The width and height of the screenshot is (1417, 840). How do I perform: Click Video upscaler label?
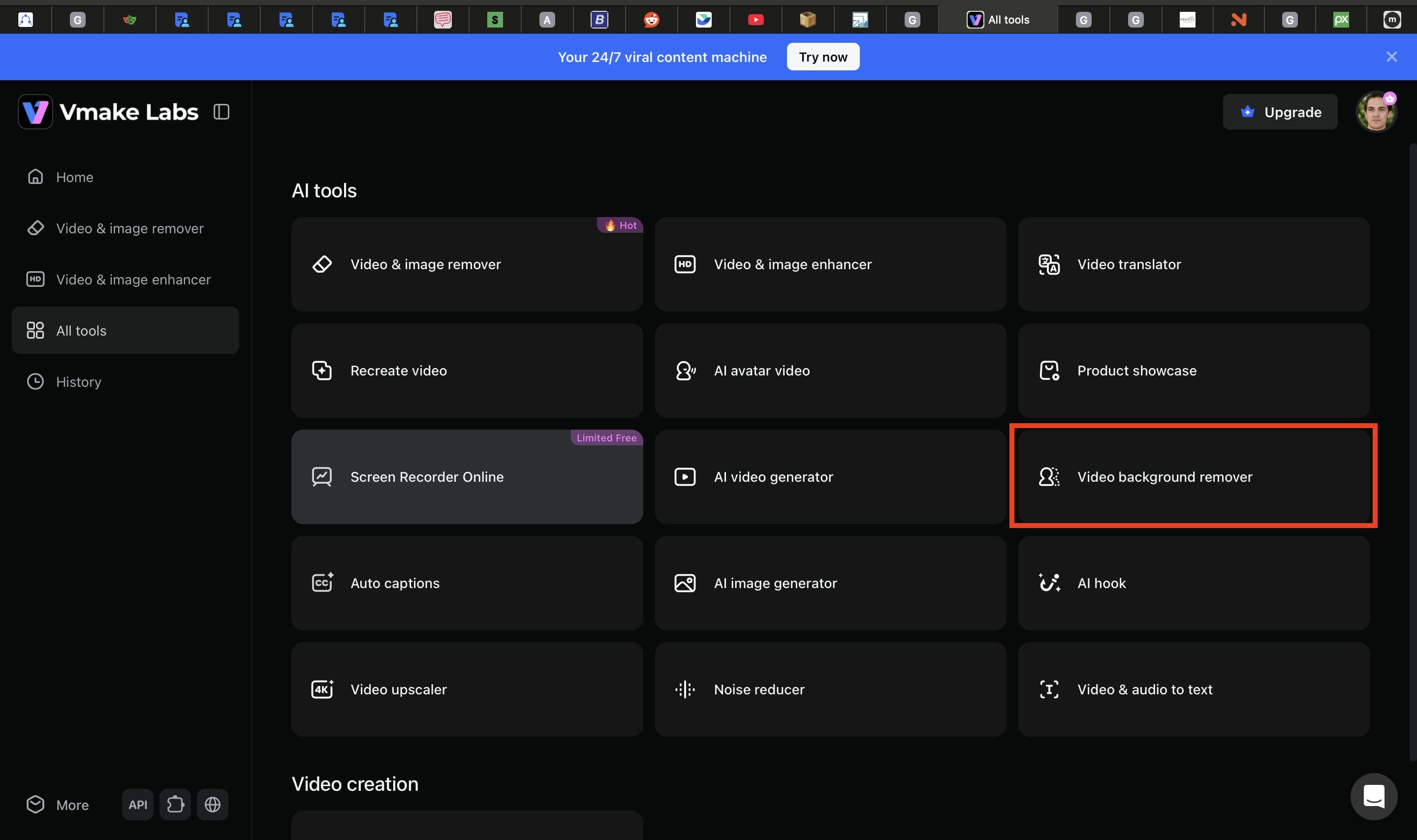pos(399,689)
